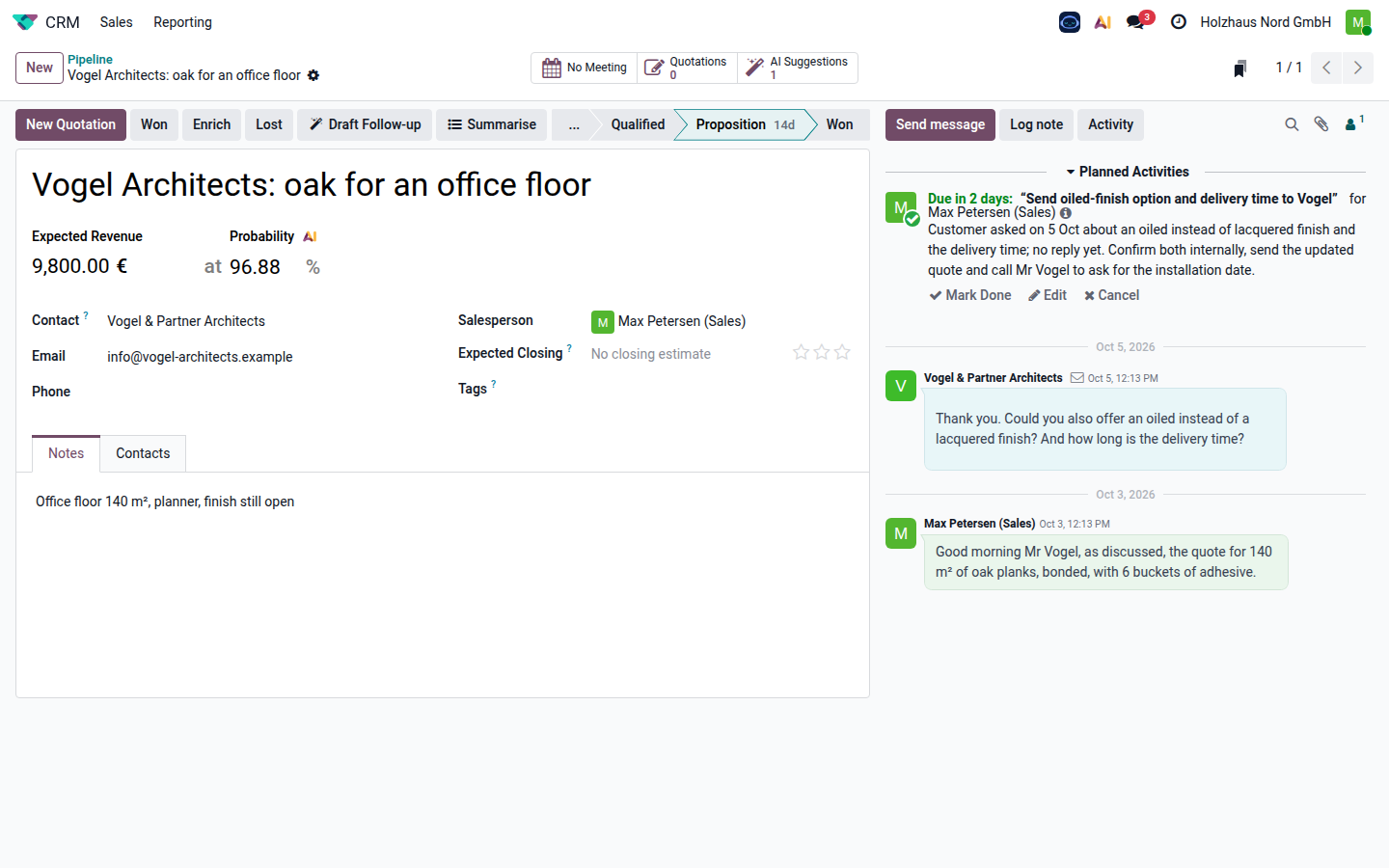The height and width of the screenshot is (868, 1389).
Task: Go to next record arrow
Action: tap(1357, 68)
